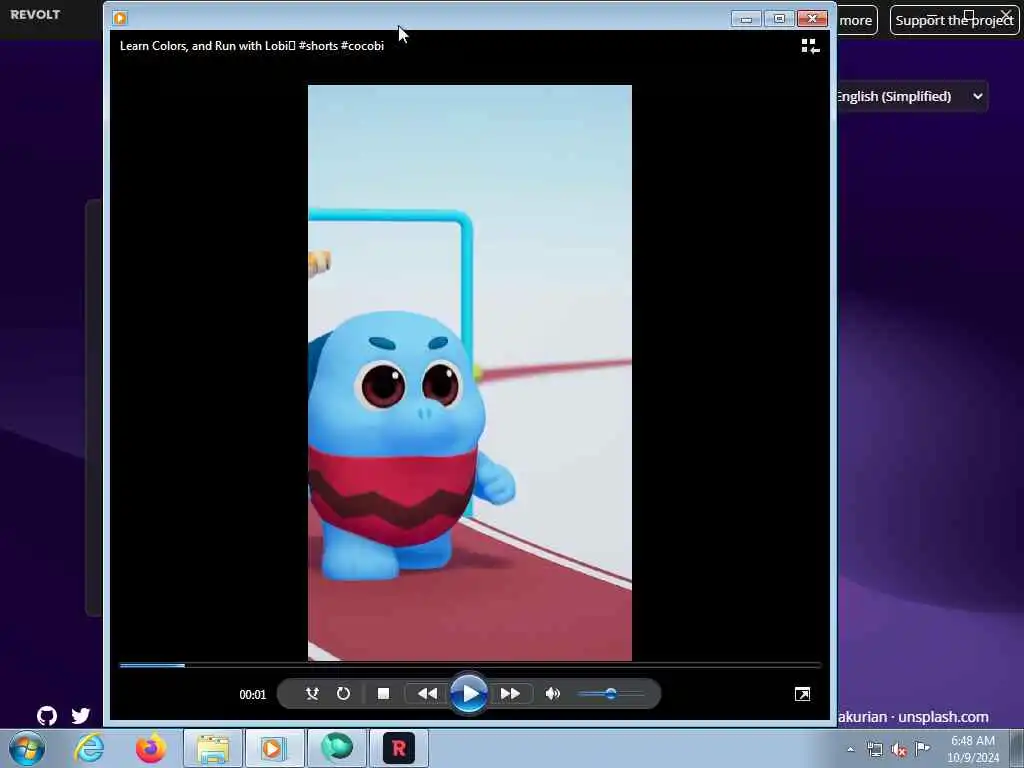Viewport: 1024px width, 768px height.
Task: Toggle repeat in Media Player
Action: click(x=344, y=694)
